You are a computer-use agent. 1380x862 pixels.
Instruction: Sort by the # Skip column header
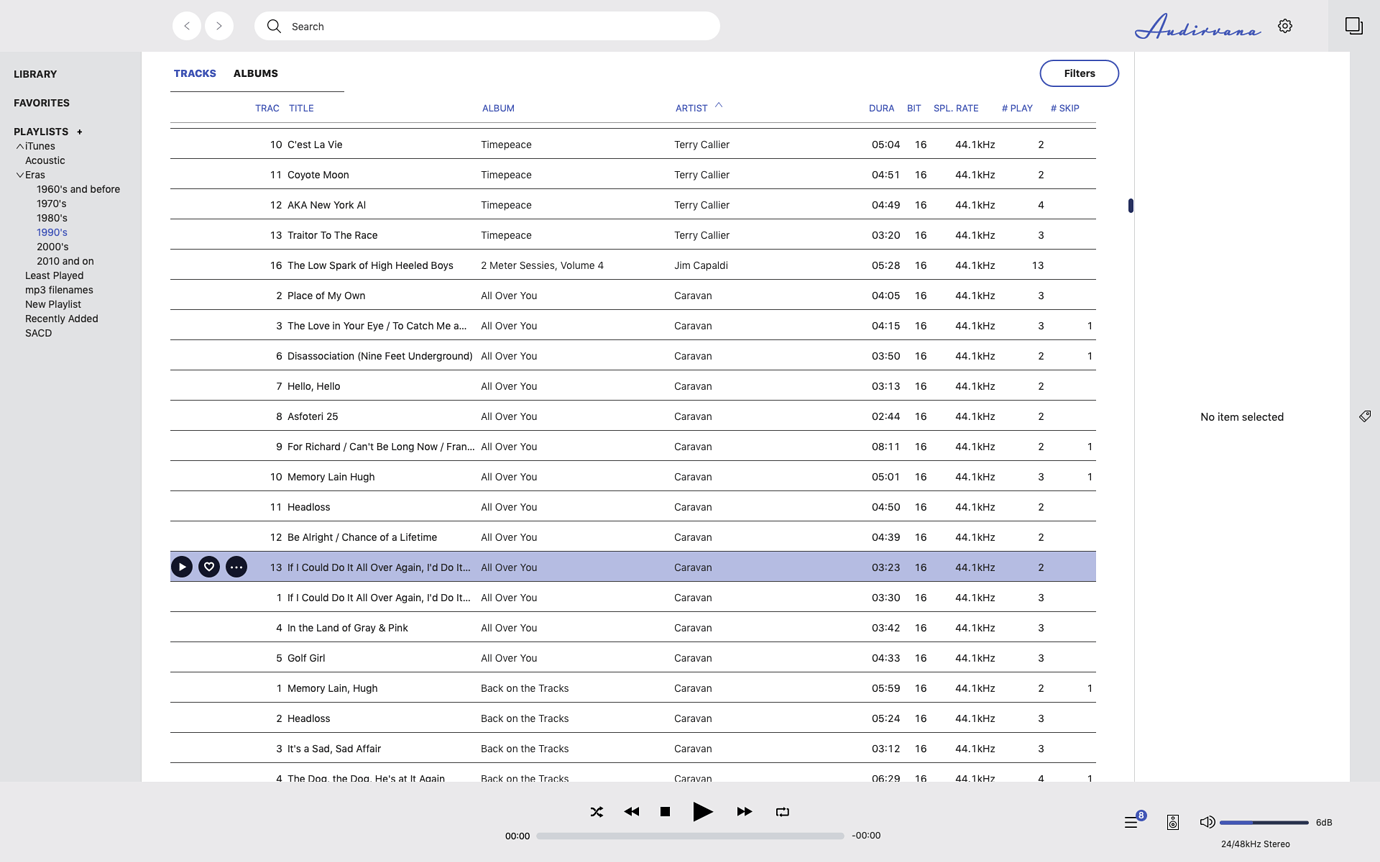(1065, 108)
